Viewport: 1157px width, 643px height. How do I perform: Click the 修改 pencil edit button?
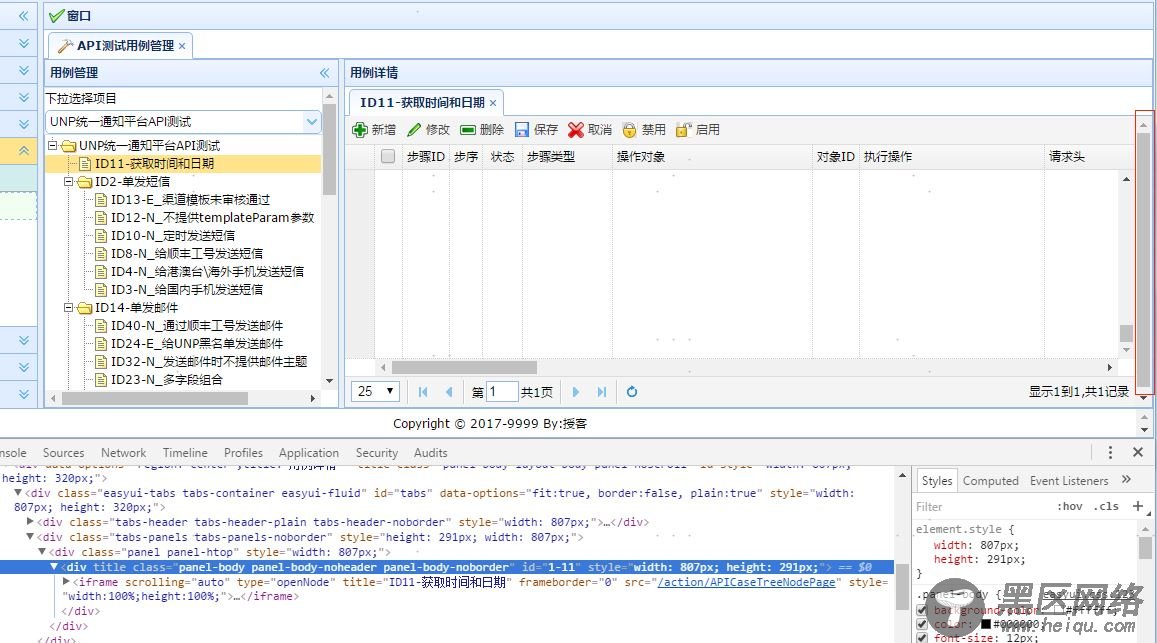[x=428, y=130]
